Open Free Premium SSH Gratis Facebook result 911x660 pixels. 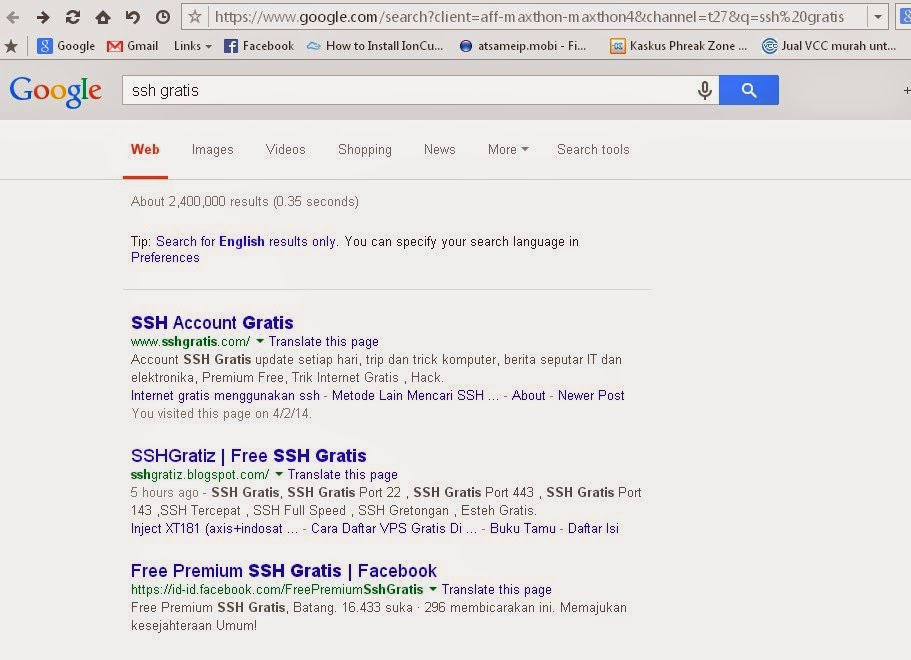click(x=284, y=571)
